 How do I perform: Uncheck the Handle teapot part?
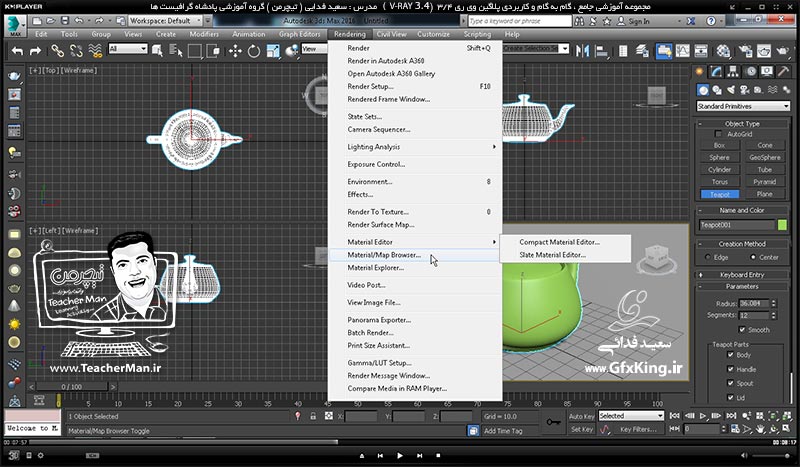point(730,369)
